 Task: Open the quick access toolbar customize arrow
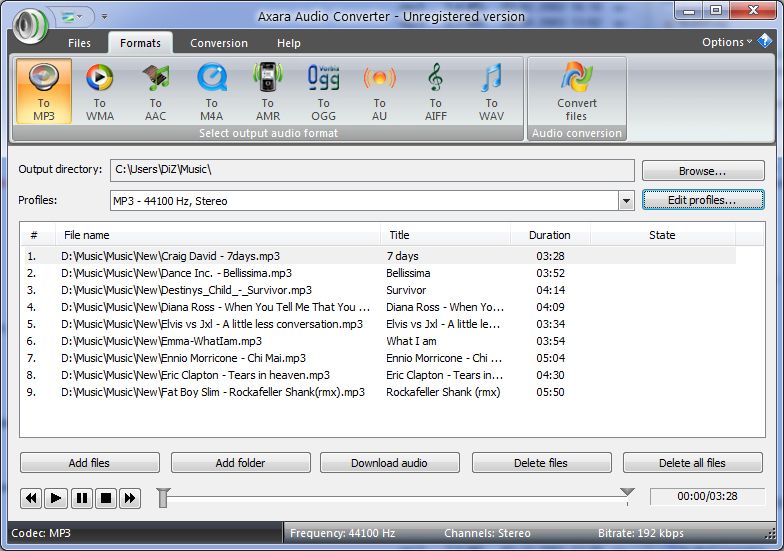[104, 16]
